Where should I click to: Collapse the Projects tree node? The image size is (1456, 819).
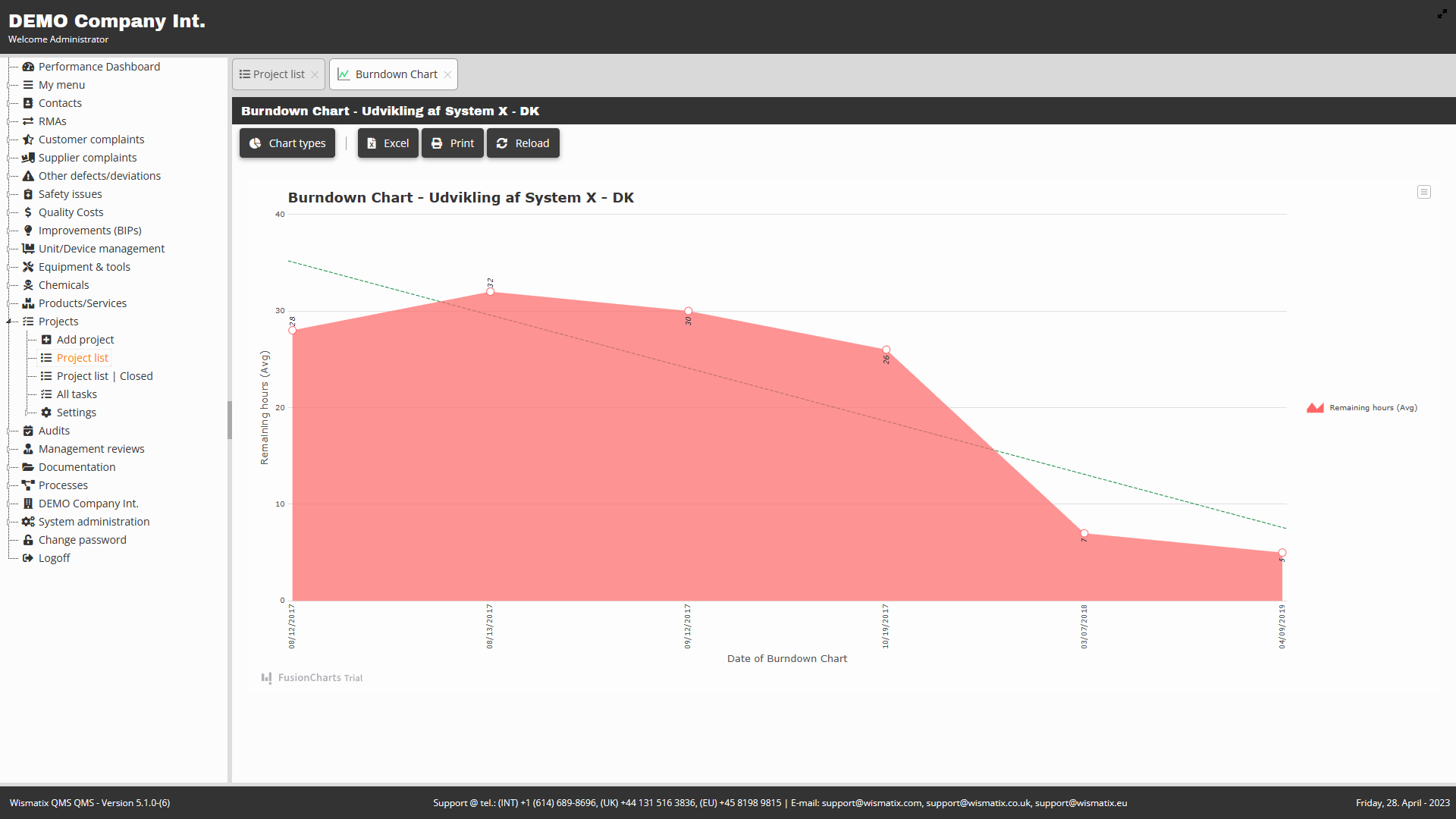pyautogui.click(x=9, y=322)
